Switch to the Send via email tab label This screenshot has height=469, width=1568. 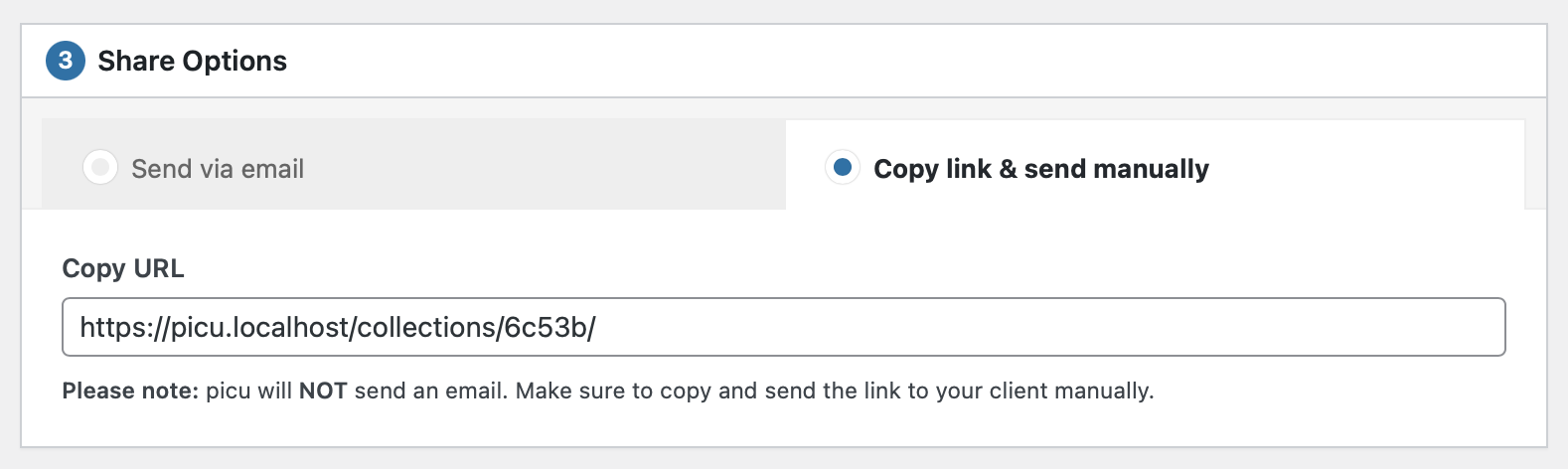tap(217, 169)
